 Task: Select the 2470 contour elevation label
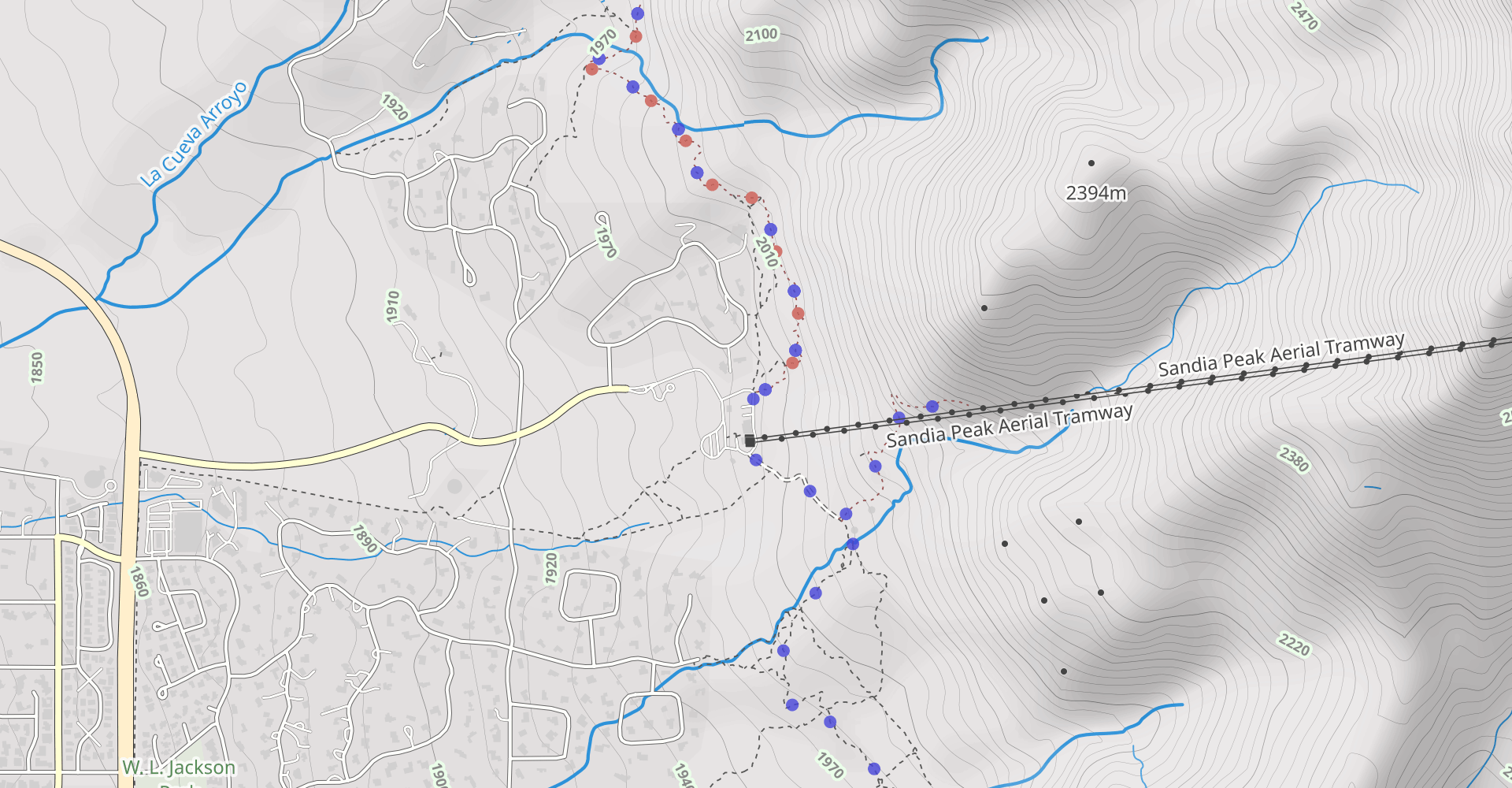[1304, 16]
